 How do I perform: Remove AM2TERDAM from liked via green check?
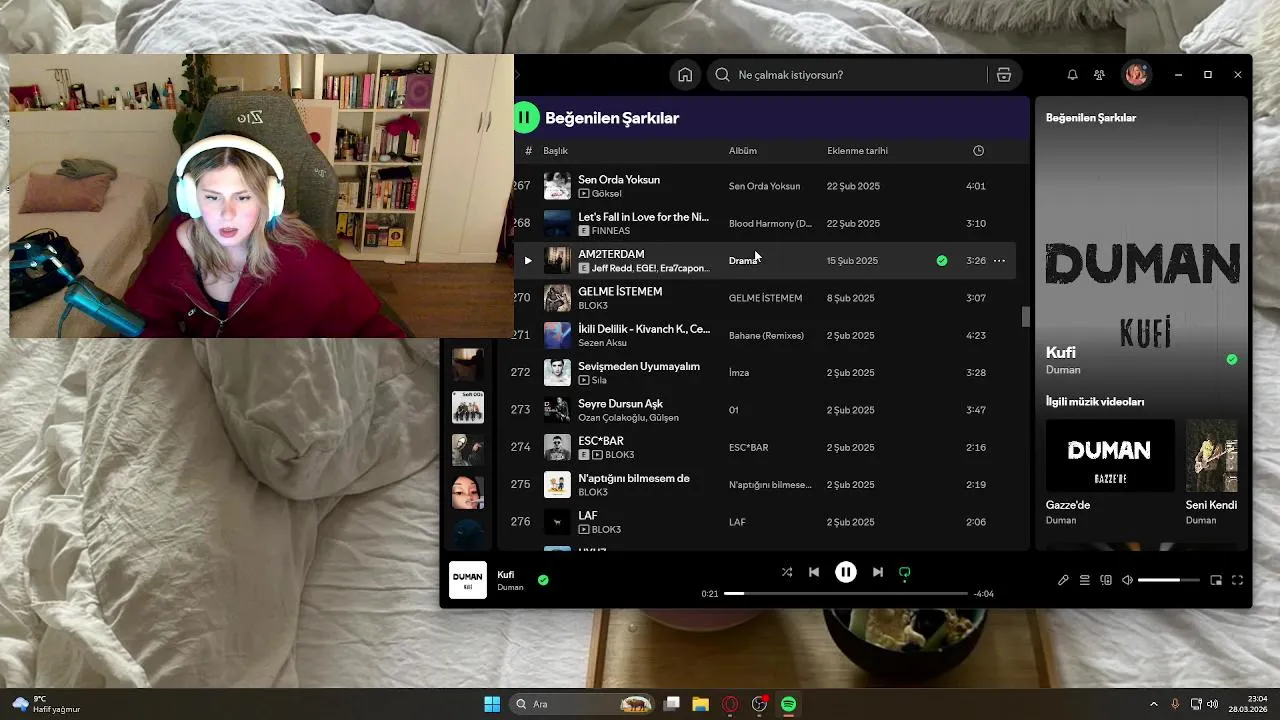(x=942, y=261)
